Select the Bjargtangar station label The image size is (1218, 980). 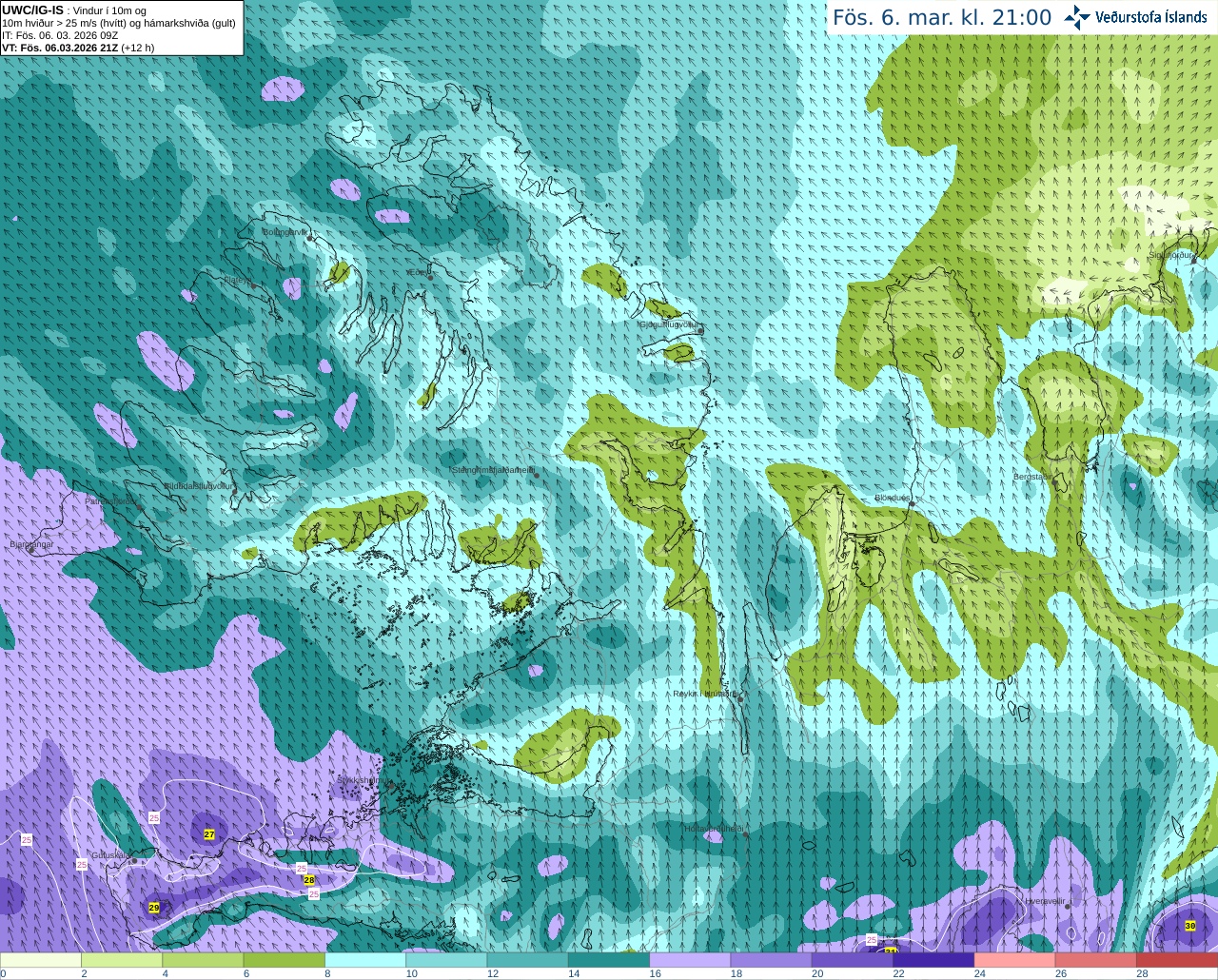coord(30,545)
